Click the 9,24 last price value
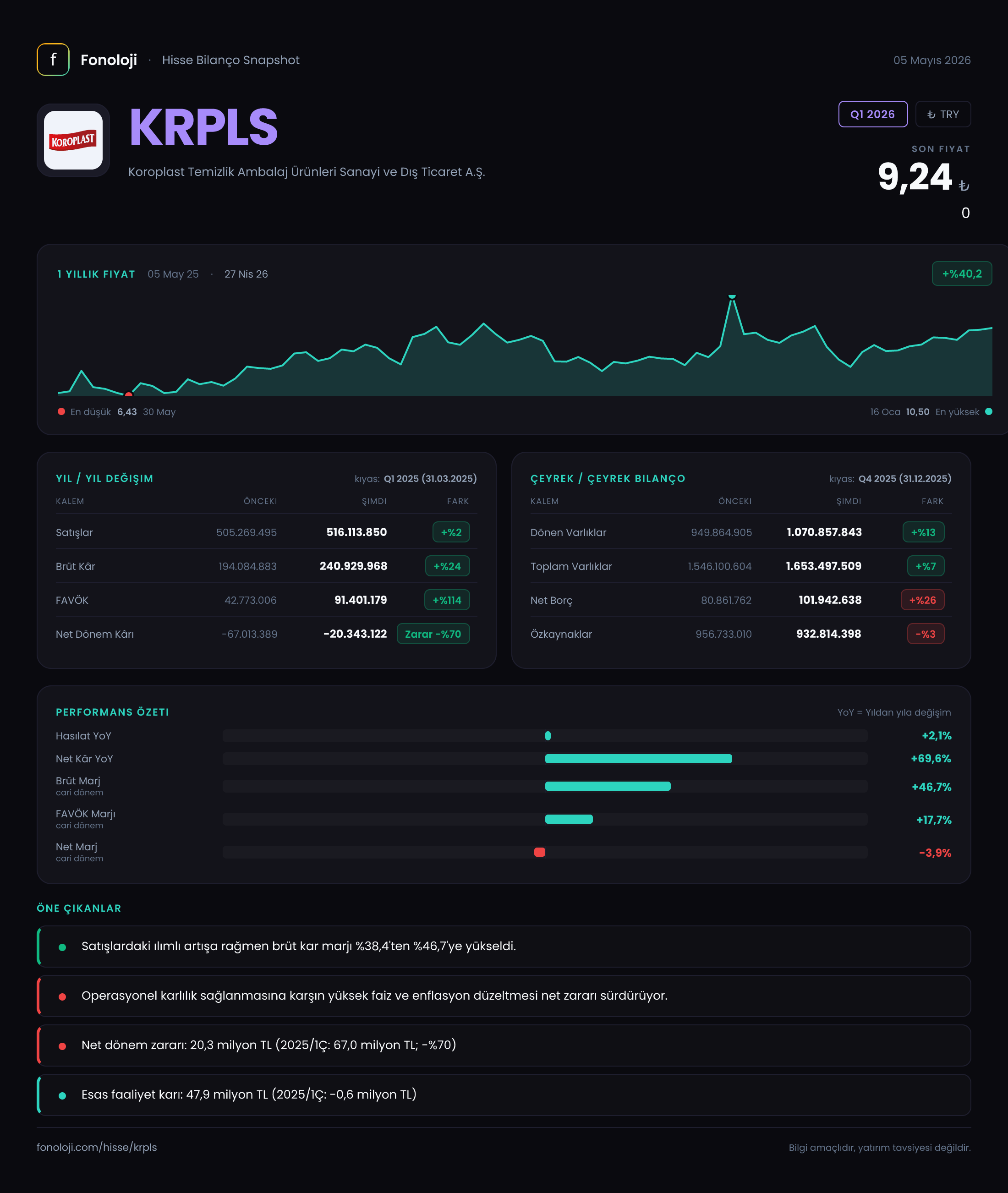 [915, 176]
